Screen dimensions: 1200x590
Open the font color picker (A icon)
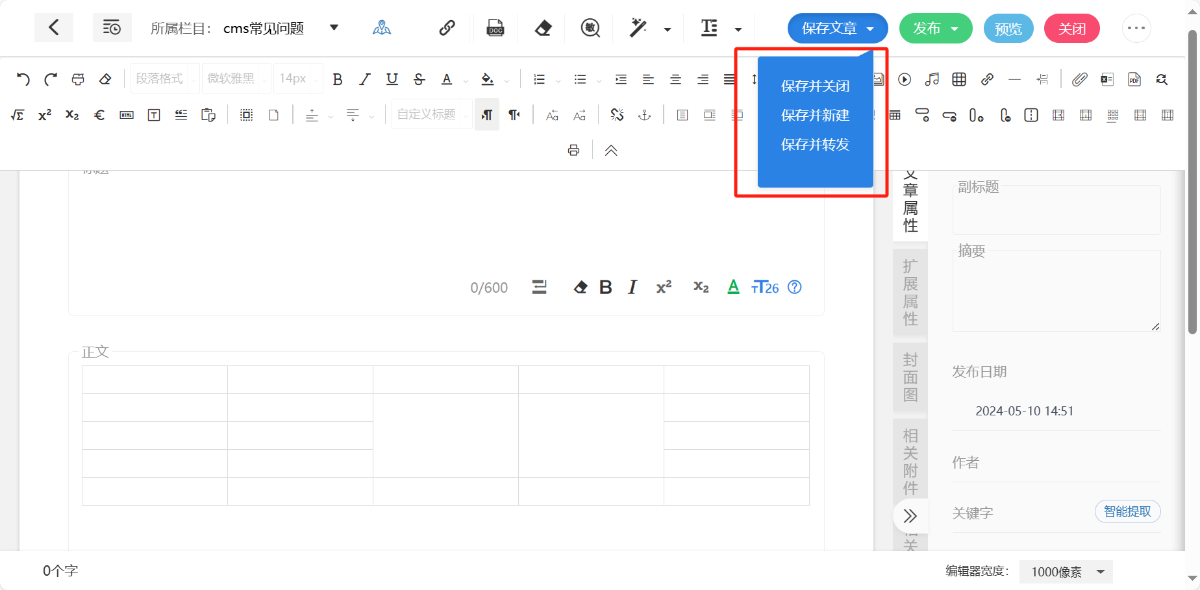(446, 79)
